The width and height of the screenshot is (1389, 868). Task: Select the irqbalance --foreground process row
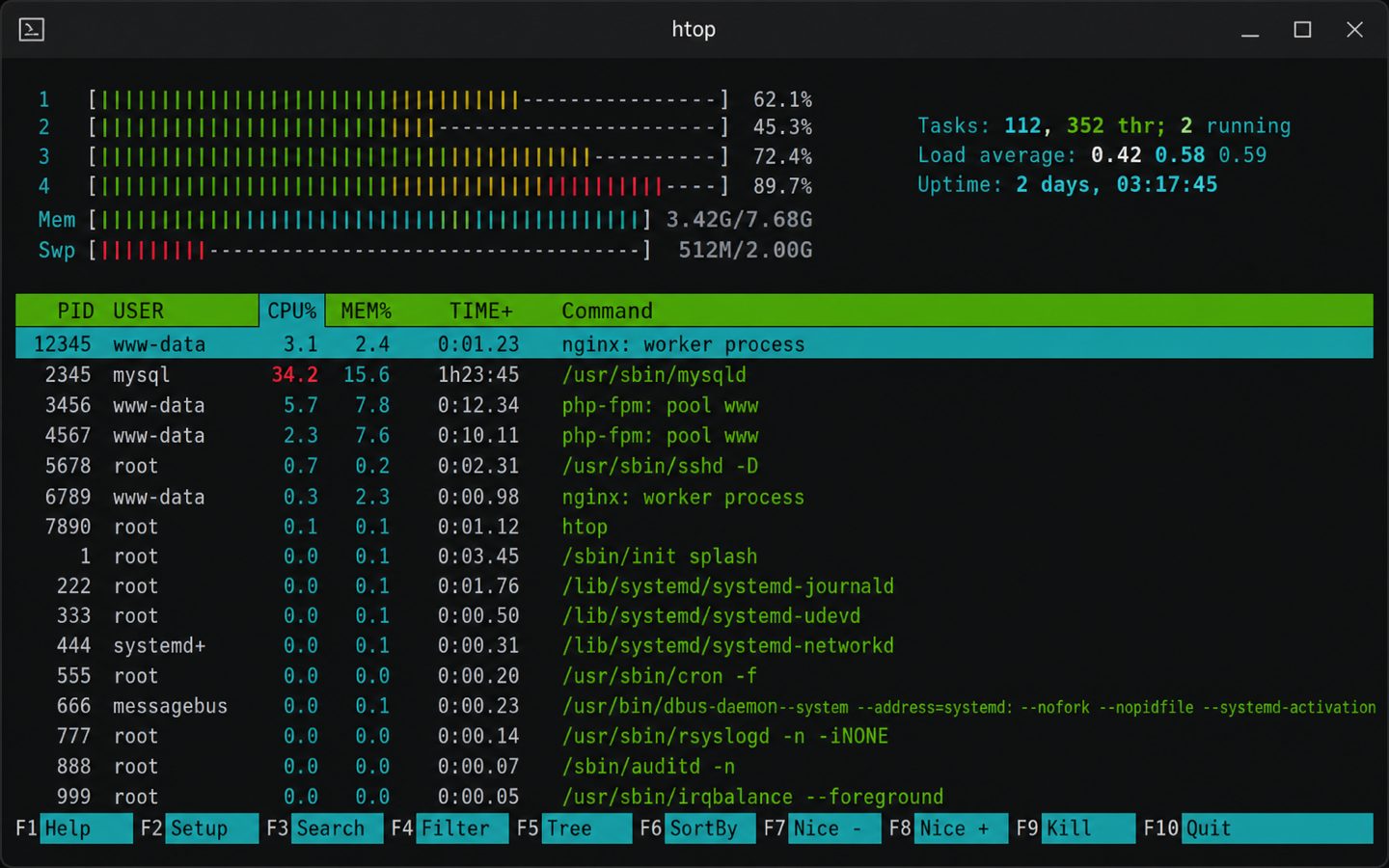[694, 797]
